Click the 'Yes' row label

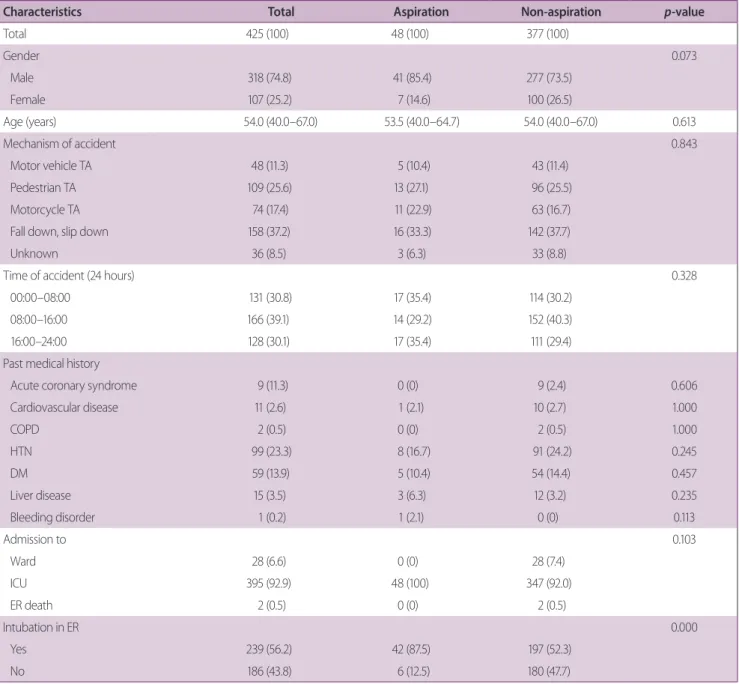18,650
